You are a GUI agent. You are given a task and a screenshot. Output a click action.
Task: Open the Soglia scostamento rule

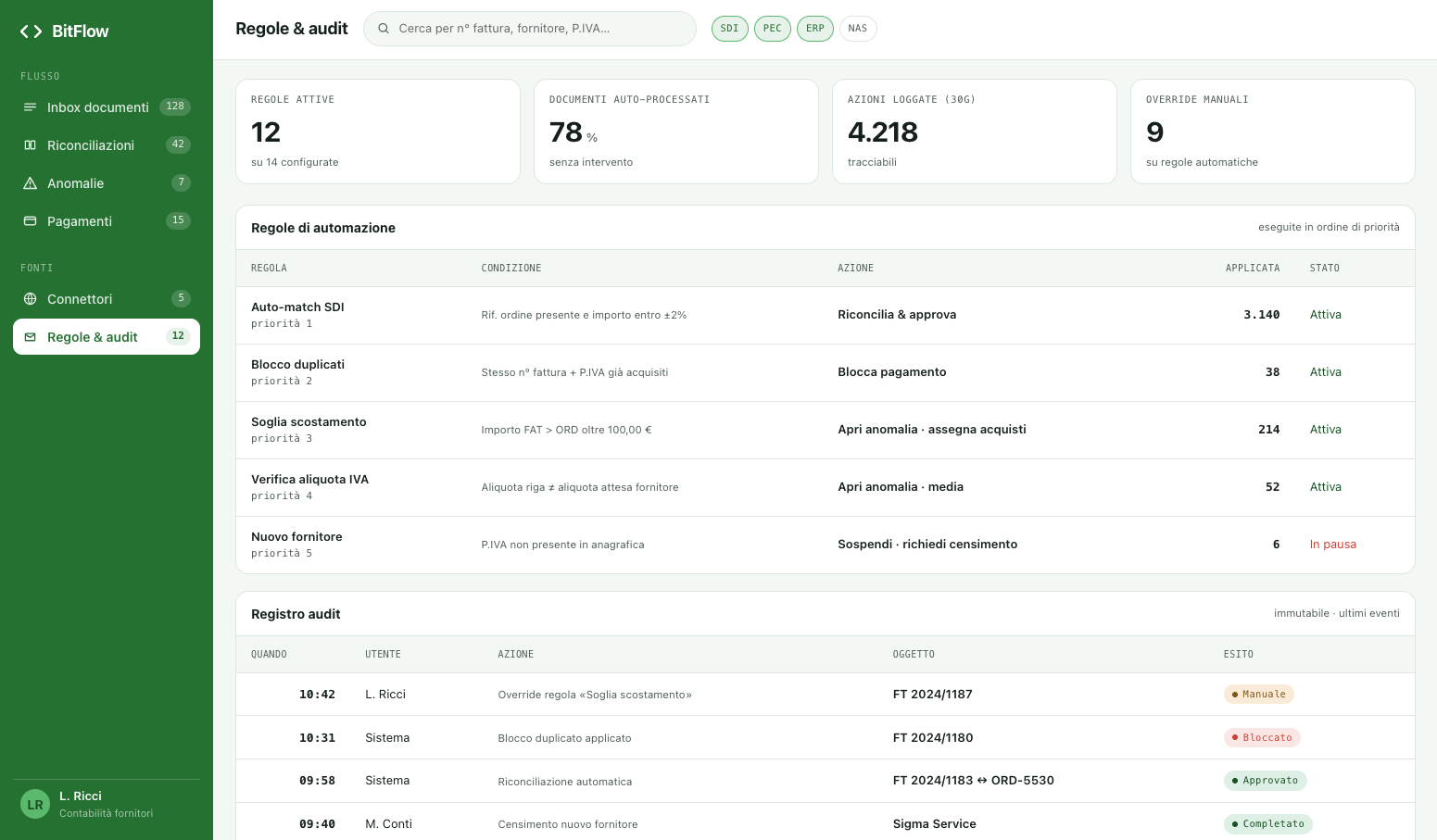coord(826,430)
